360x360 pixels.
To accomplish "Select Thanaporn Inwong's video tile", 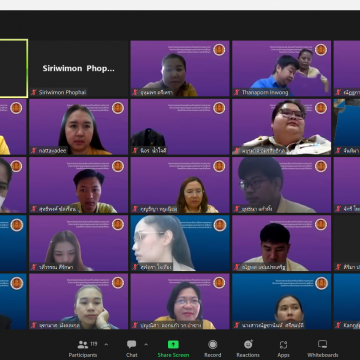I will (x=282, y=69).
